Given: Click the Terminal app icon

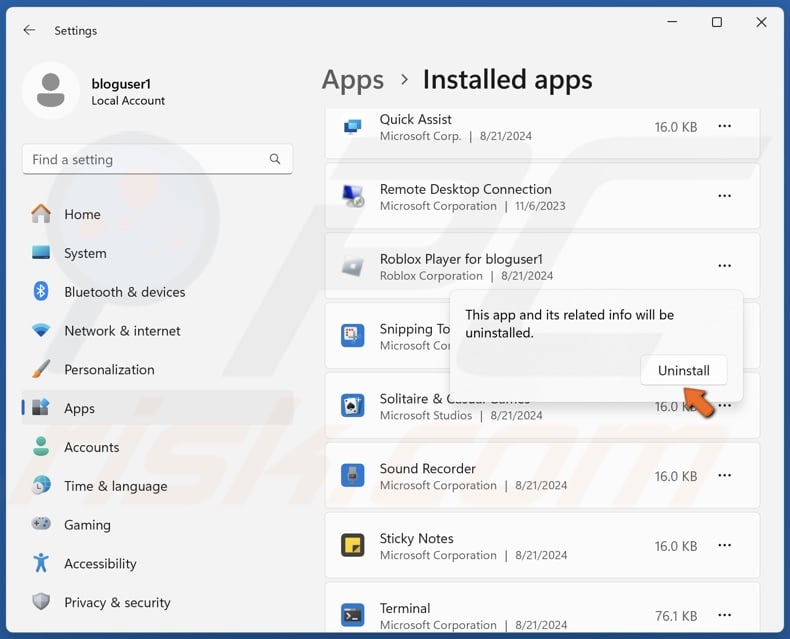Looking at the screenshot, I should (353, 615).
